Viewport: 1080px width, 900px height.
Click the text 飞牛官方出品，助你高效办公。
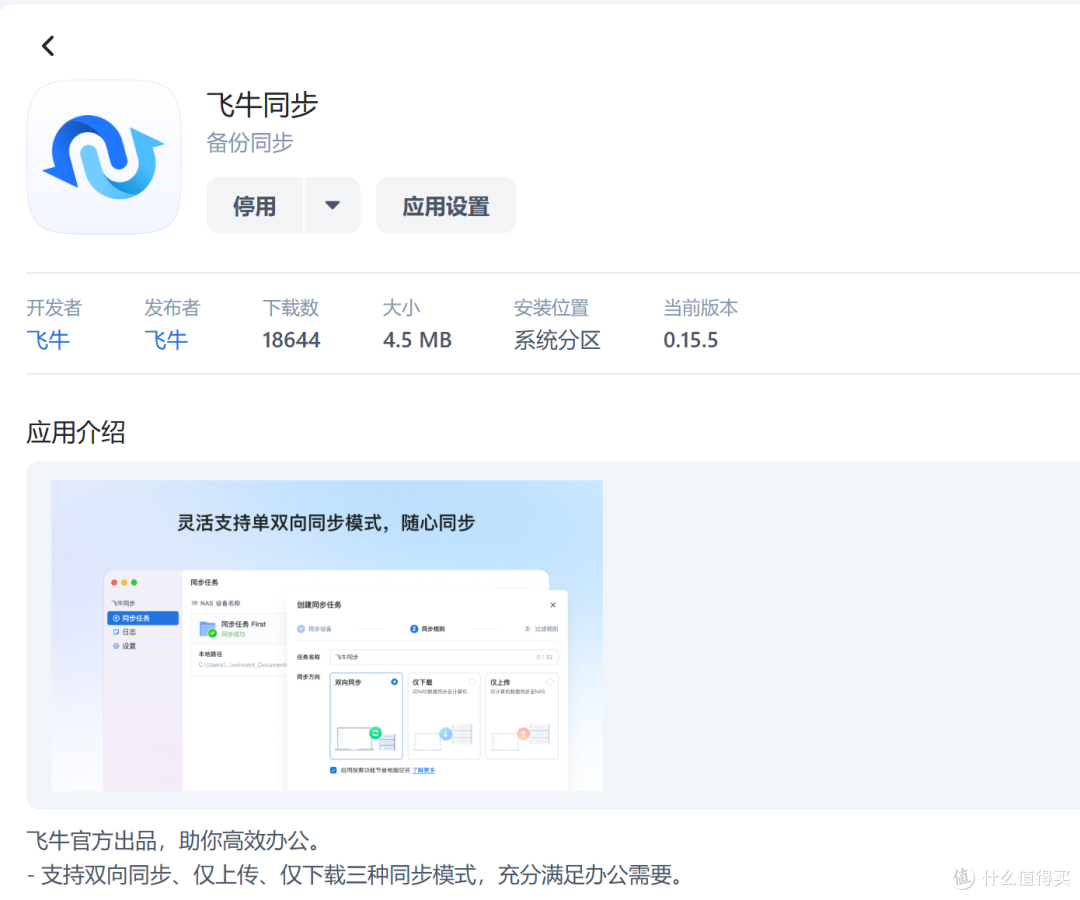[x=174, y=840]
